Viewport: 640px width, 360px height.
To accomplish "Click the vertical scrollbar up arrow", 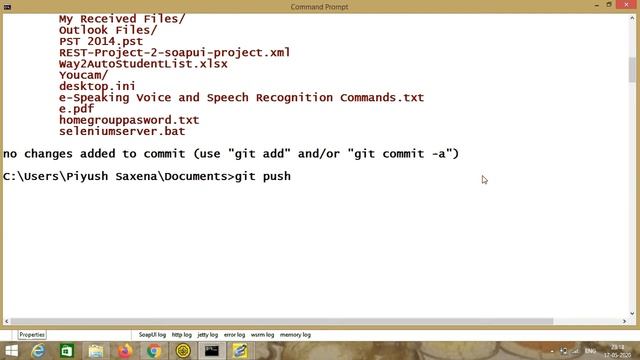I will point(632,18).
